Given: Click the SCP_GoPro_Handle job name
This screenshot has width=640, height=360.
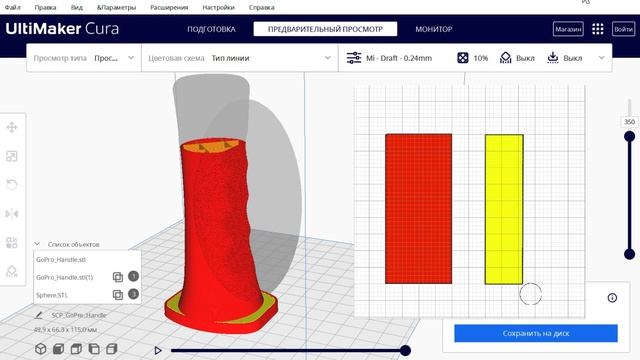Looking at the screenshot, I should [79, 315].
